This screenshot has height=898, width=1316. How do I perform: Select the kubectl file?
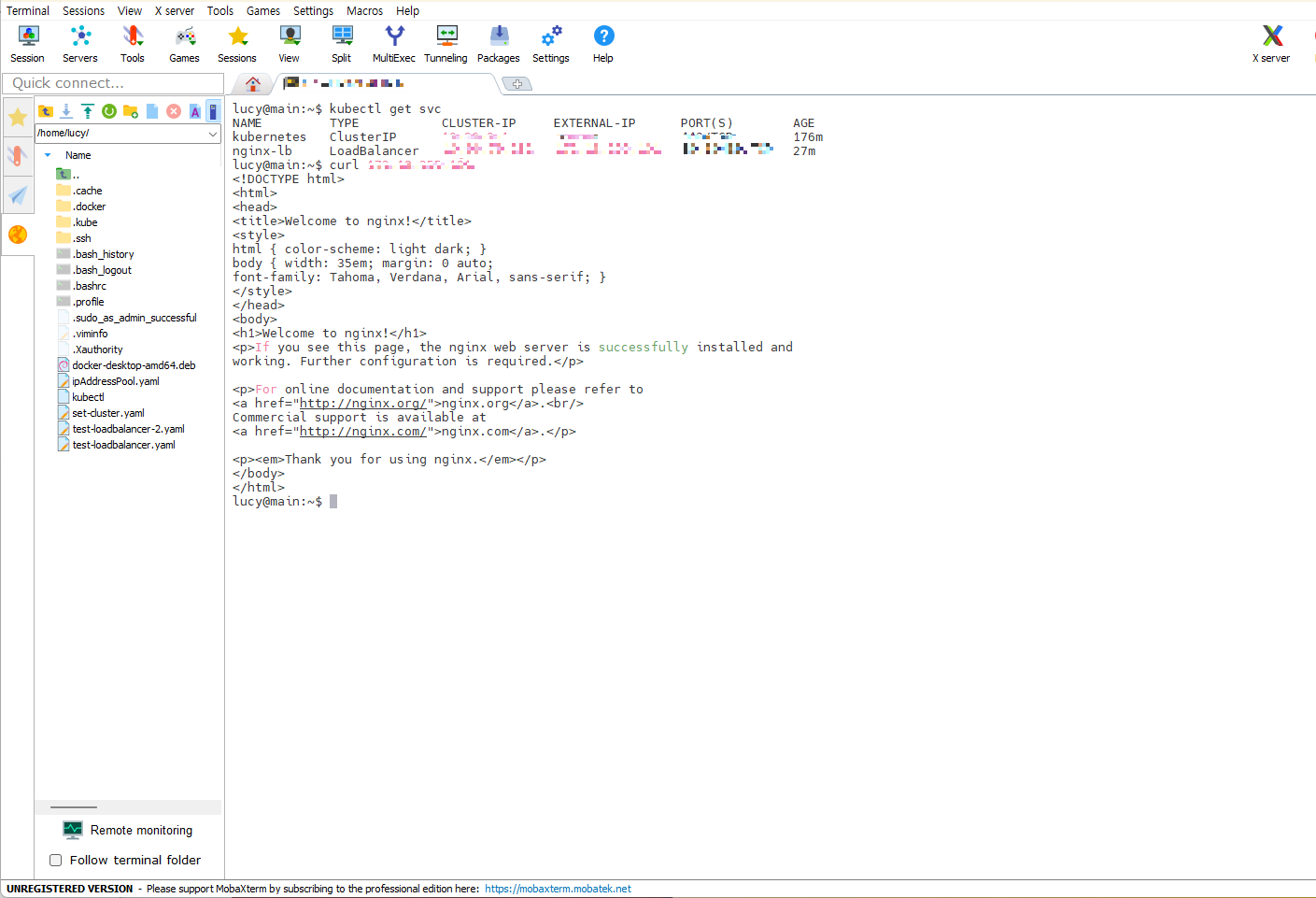81,397
